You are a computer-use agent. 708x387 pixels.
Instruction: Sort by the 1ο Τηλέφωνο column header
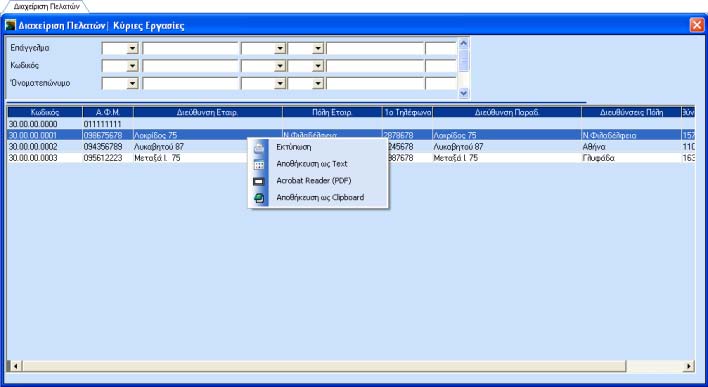(x=407, y=112)
